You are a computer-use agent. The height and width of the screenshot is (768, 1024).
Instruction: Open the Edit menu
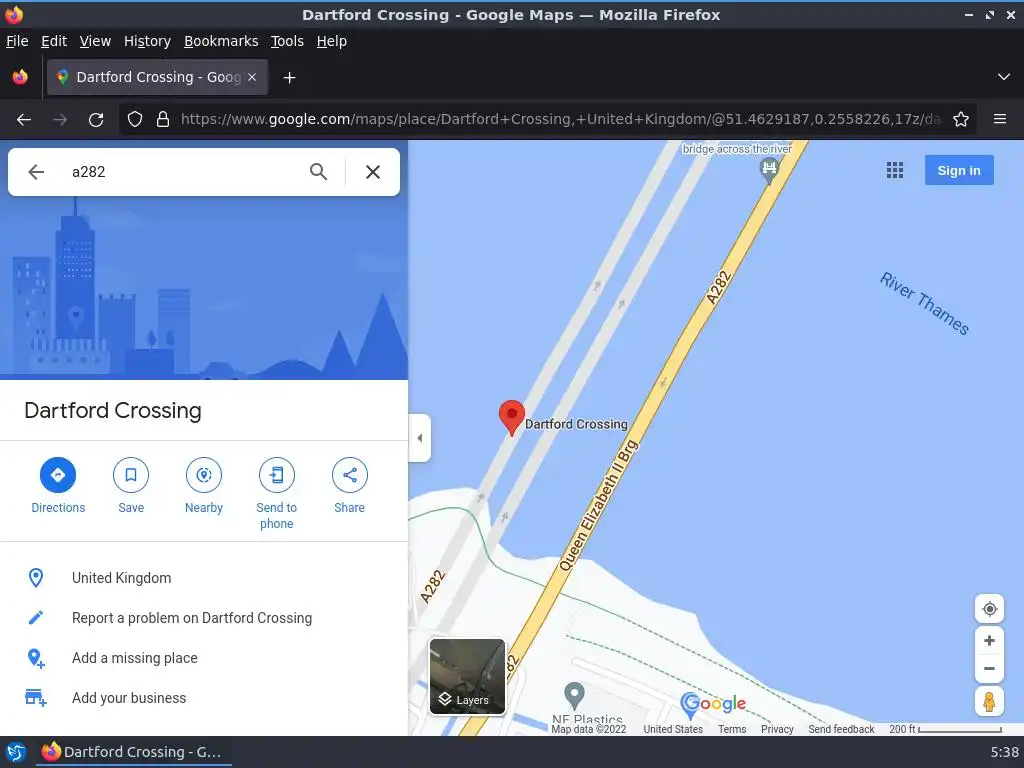point(54,41)
